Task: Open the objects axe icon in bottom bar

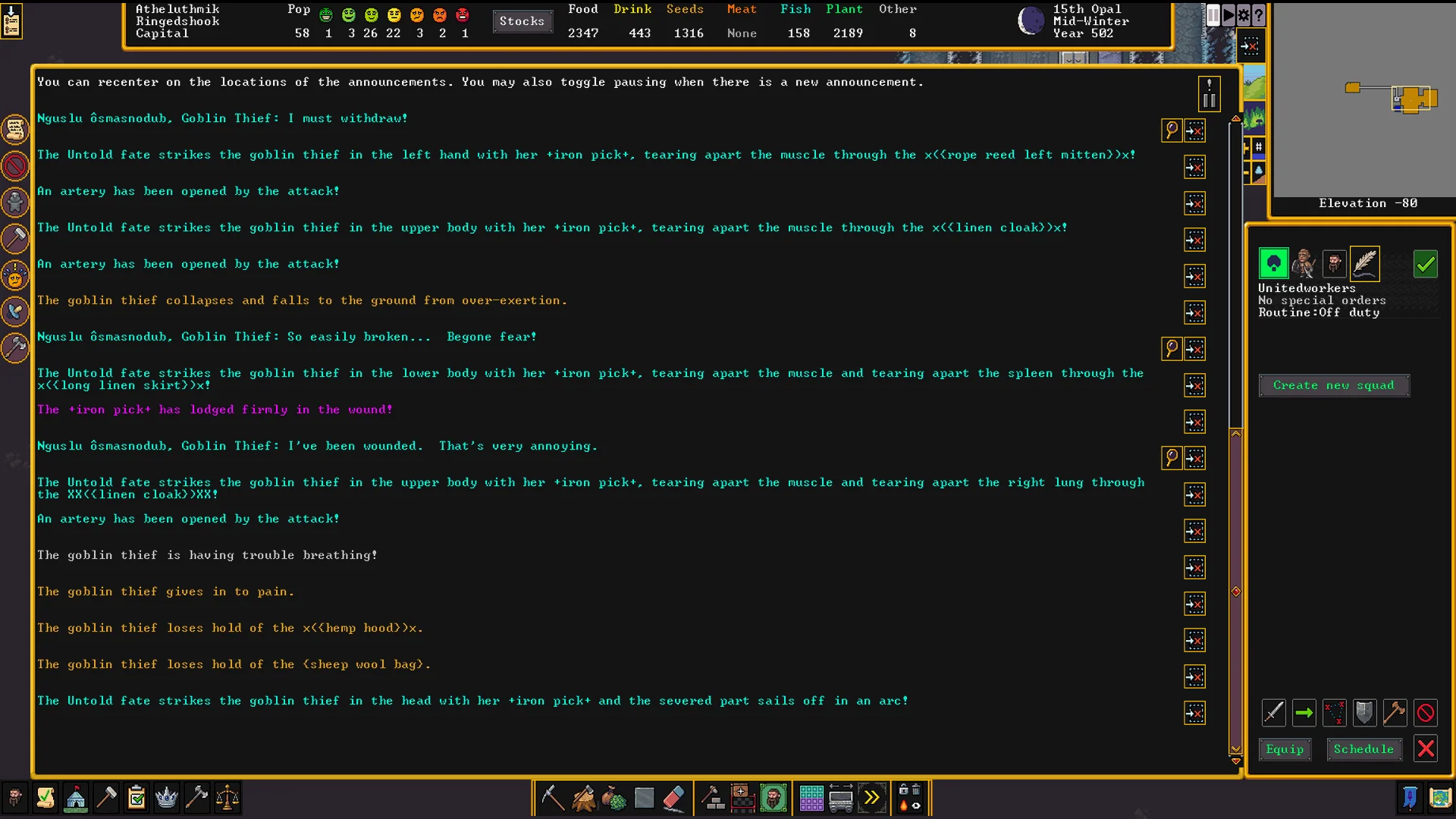Action: [x=197, y=798]
